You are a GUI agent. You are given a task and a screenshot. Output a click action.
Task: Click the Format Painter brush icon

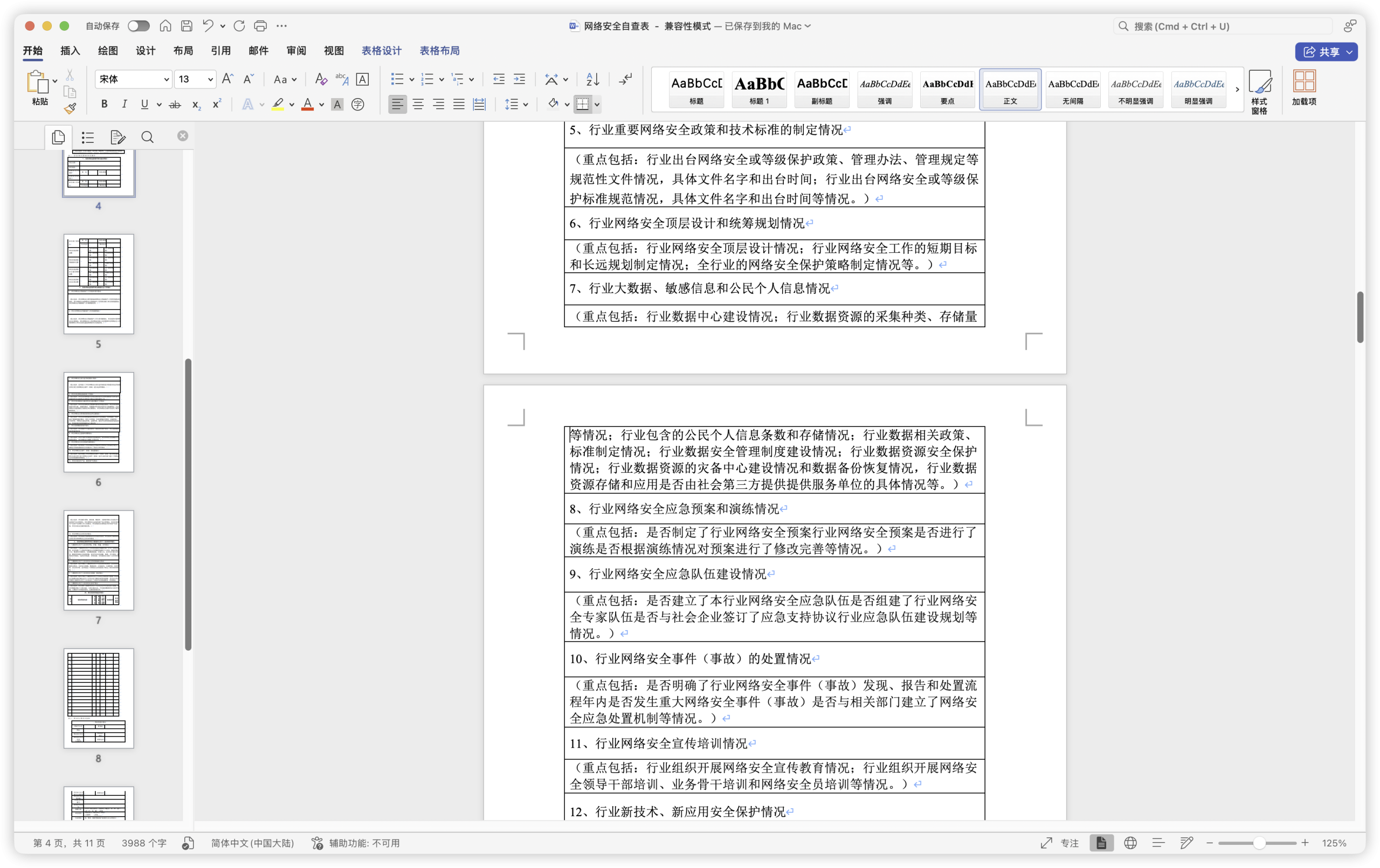(x=70, y=108)
